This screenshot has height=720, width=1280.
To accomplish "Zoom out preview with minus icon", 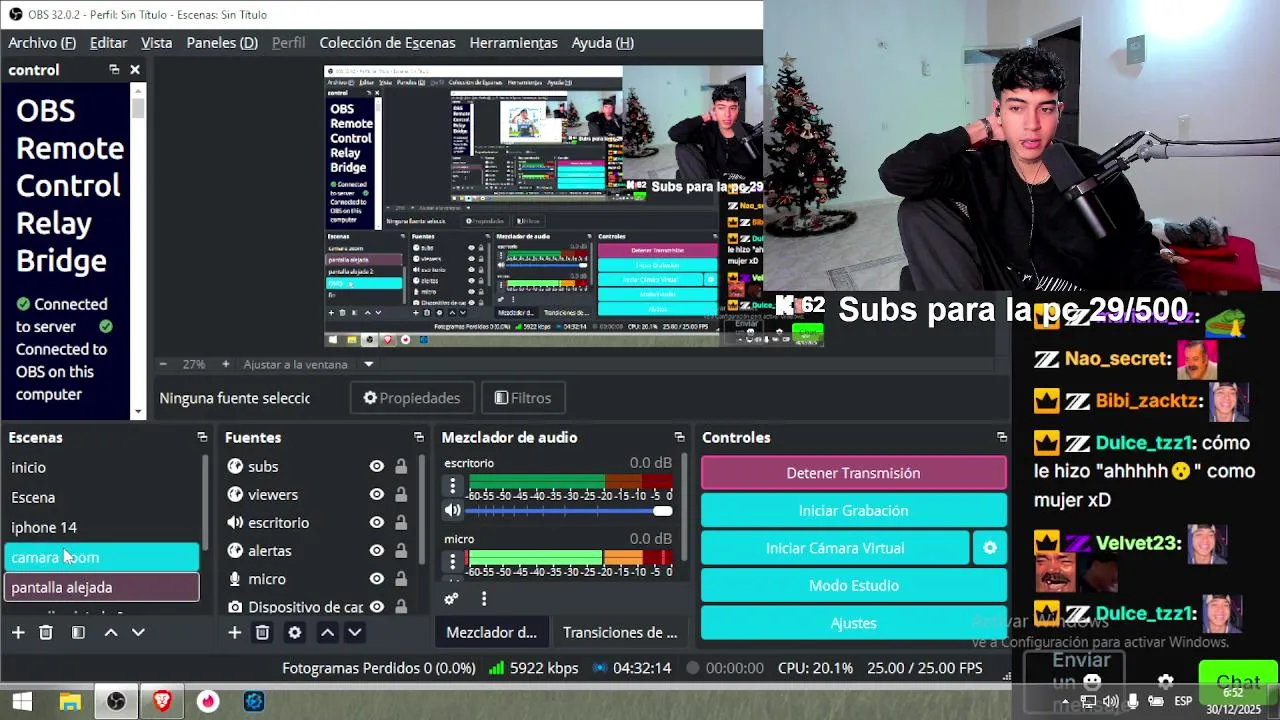I will 163,364.
